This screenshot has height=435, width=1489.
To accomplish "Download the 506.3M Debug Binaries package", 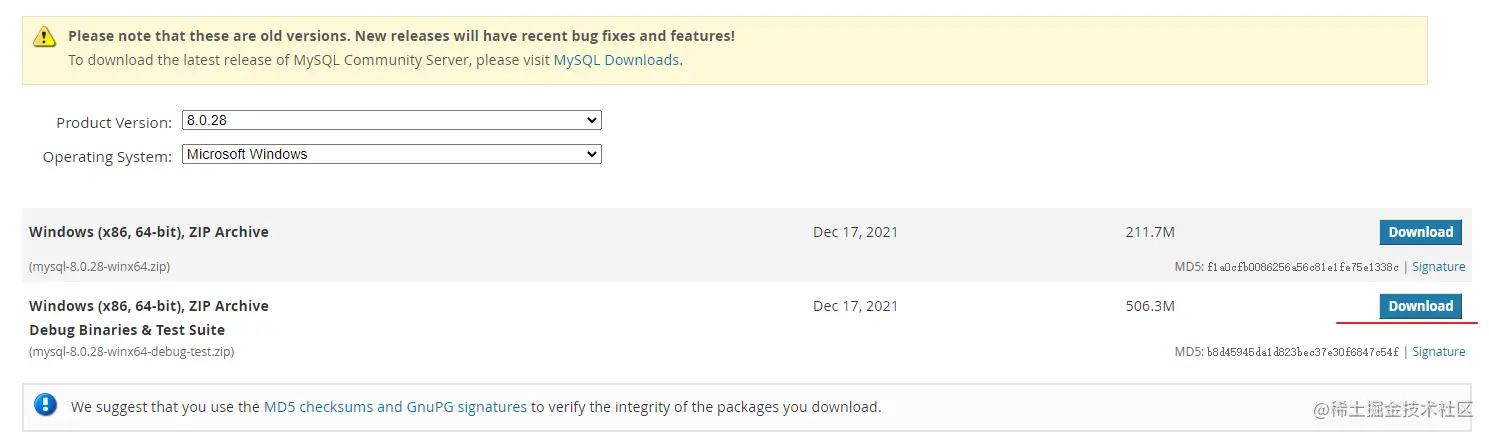I will [x=1420, y=306].
